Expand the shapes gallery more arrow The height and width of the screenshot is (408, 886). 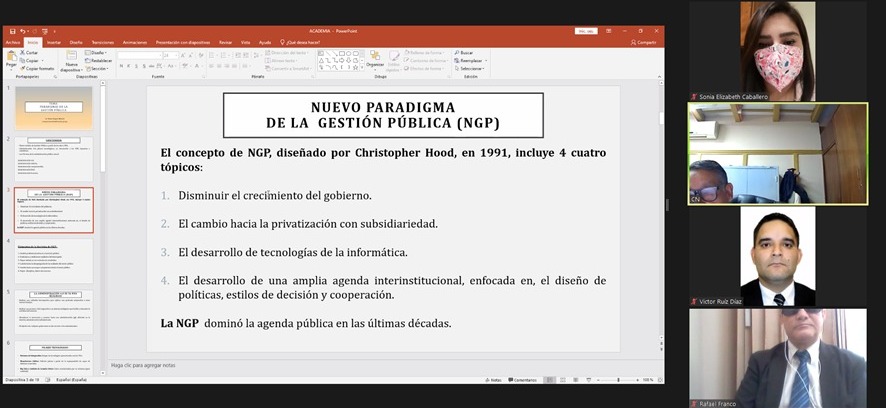[363, 68]
